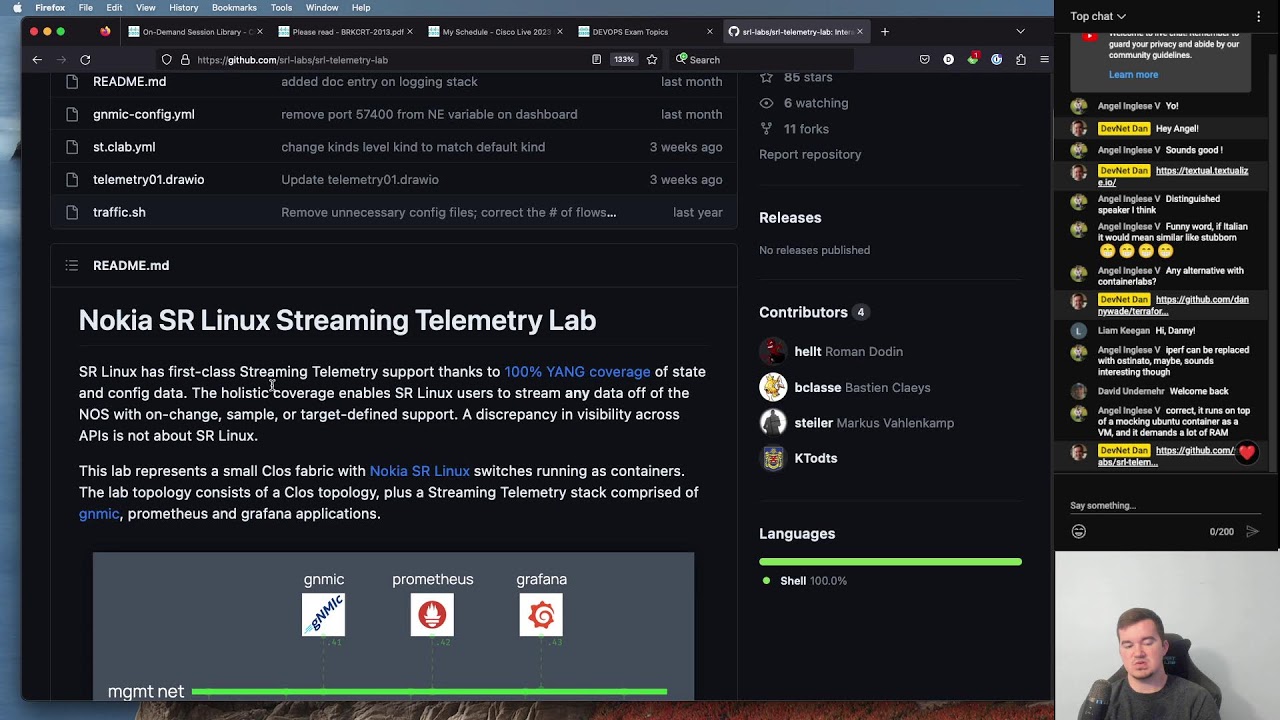1280x720 pixels.
Task: Open the extensions puzzle icon in toolbar
Action: (1020, 60)
